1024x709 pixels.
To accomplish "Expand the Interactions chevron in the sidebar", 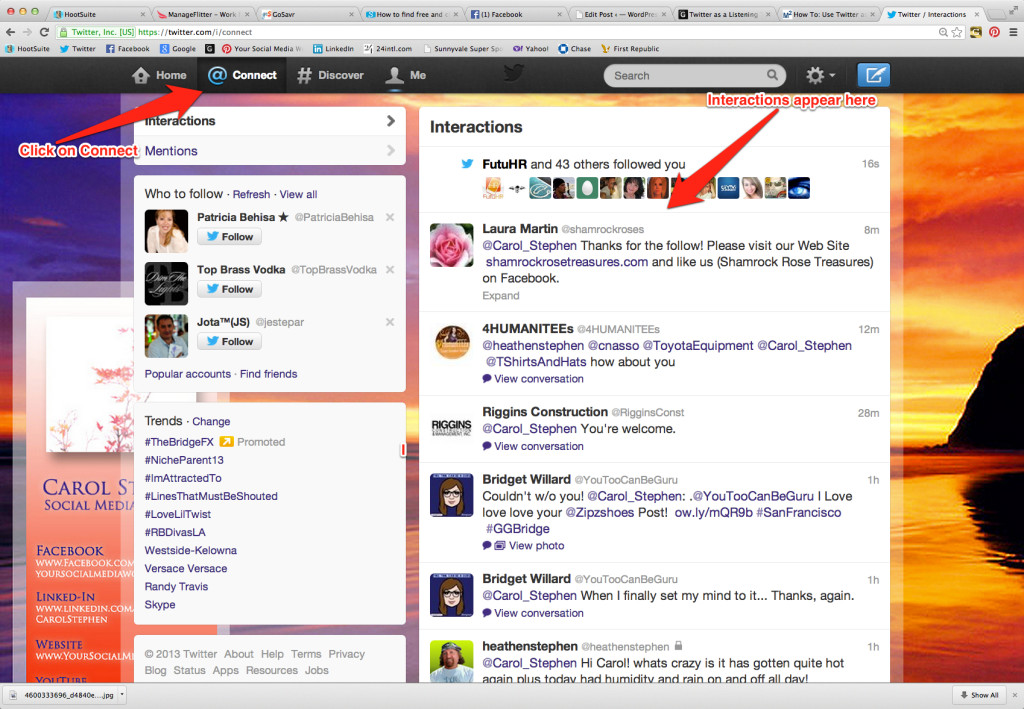I will [x=391, y=121].
